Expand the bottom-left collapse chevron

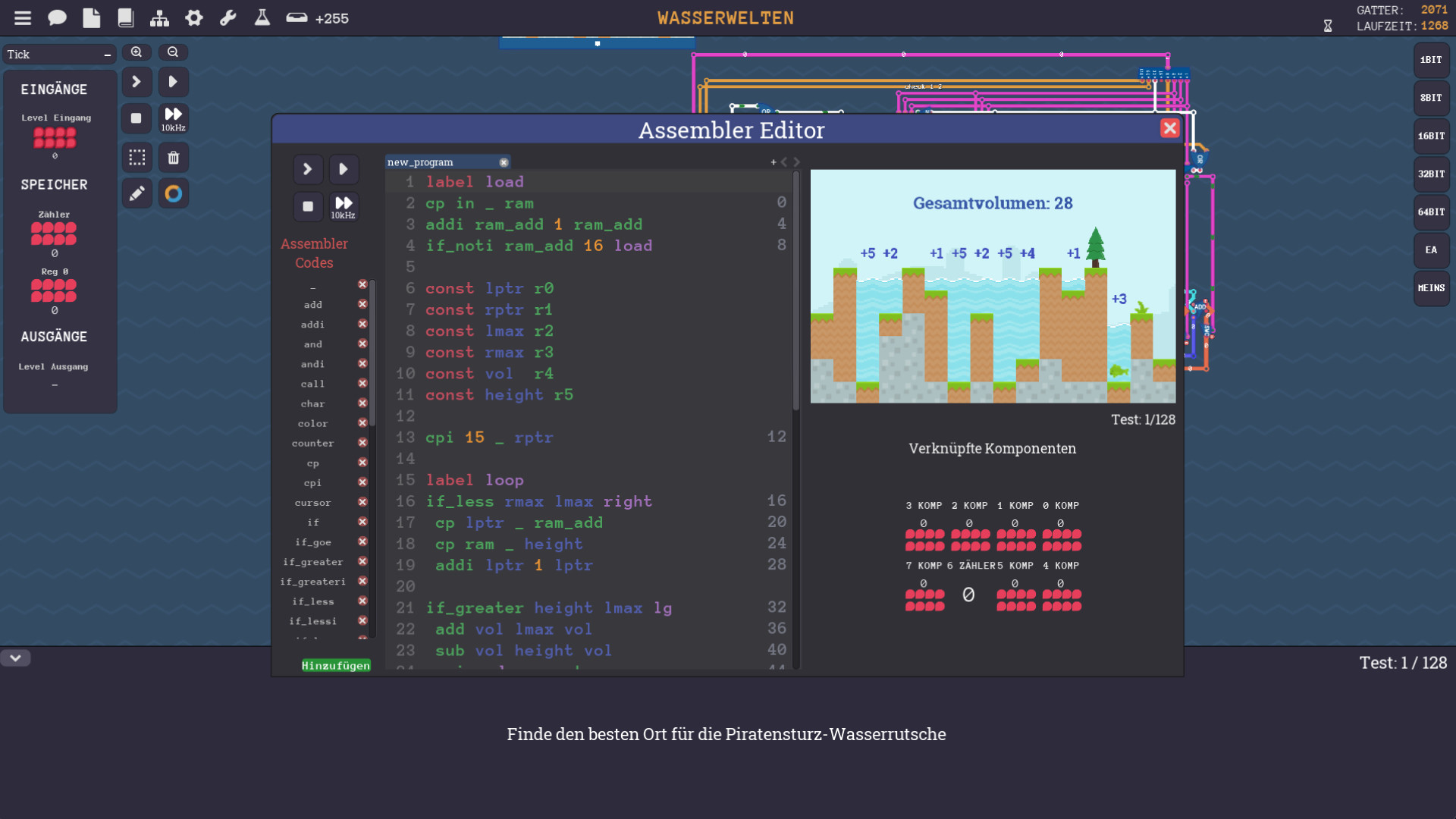15,658
